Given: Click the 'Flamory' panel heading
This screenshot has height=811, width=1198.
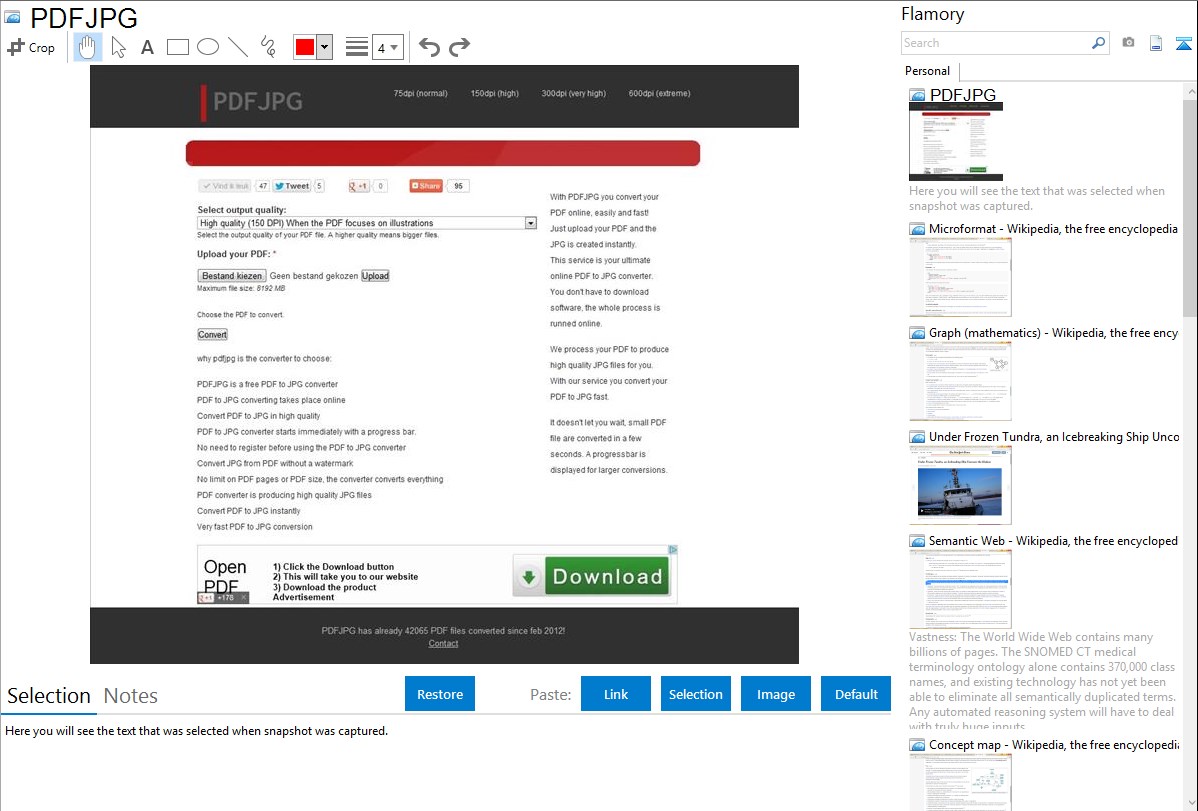Looking at the screenshot, I should click(x=932, y=15).
